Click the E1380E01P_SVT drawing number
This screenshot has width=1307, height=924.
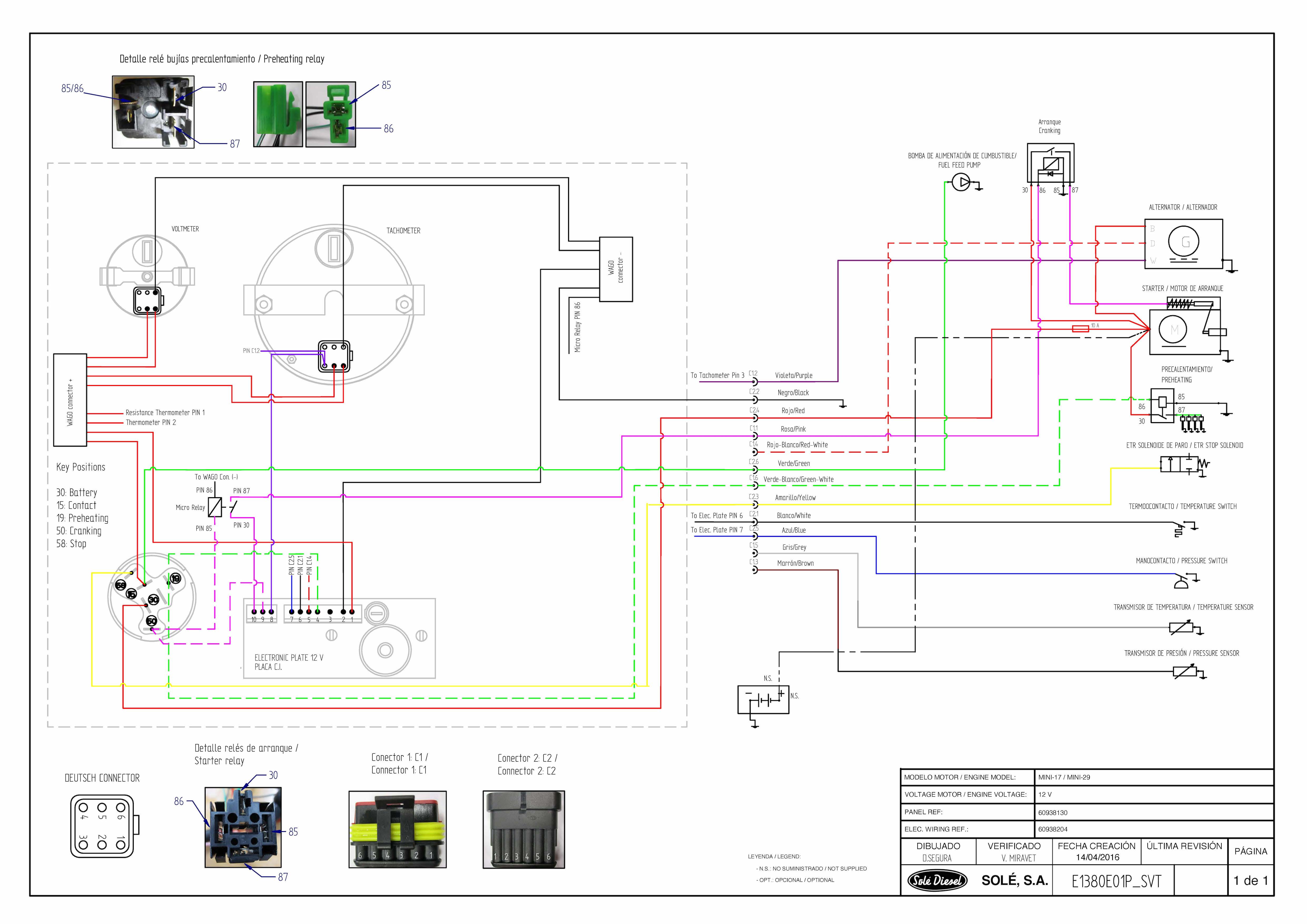click(1116, 881)
